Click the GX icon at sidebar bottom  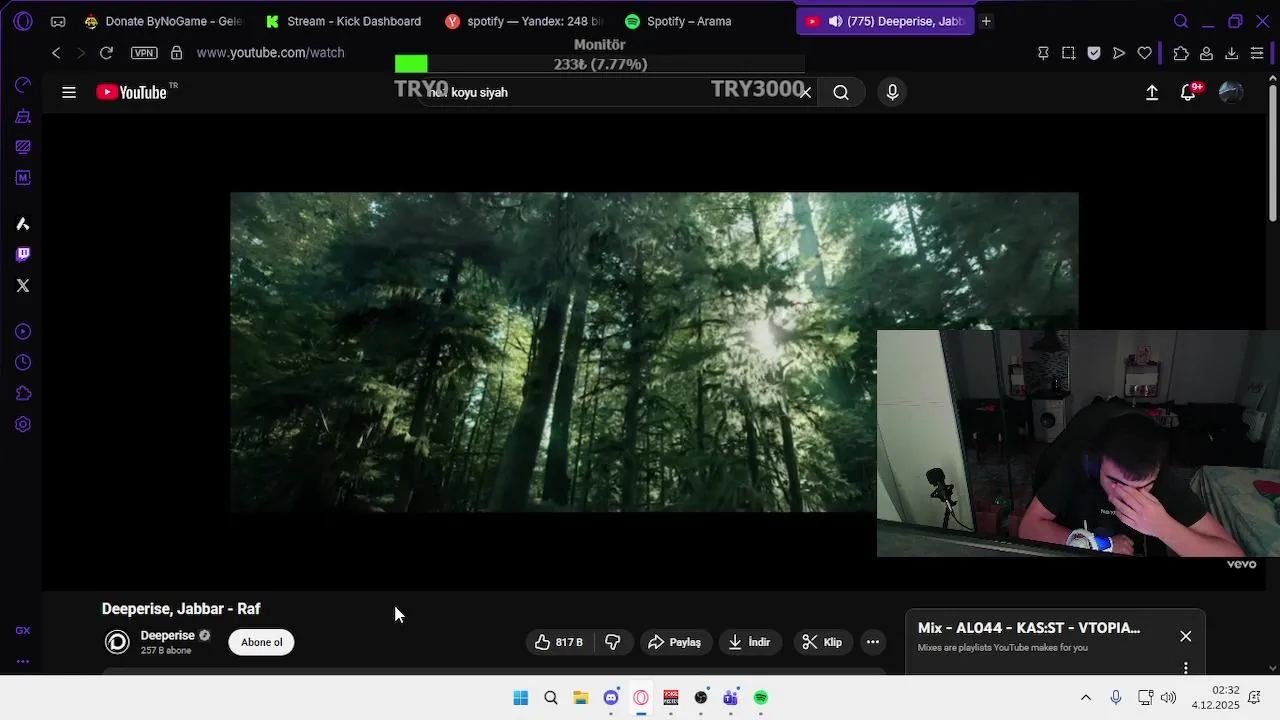(x=23, y=630)
